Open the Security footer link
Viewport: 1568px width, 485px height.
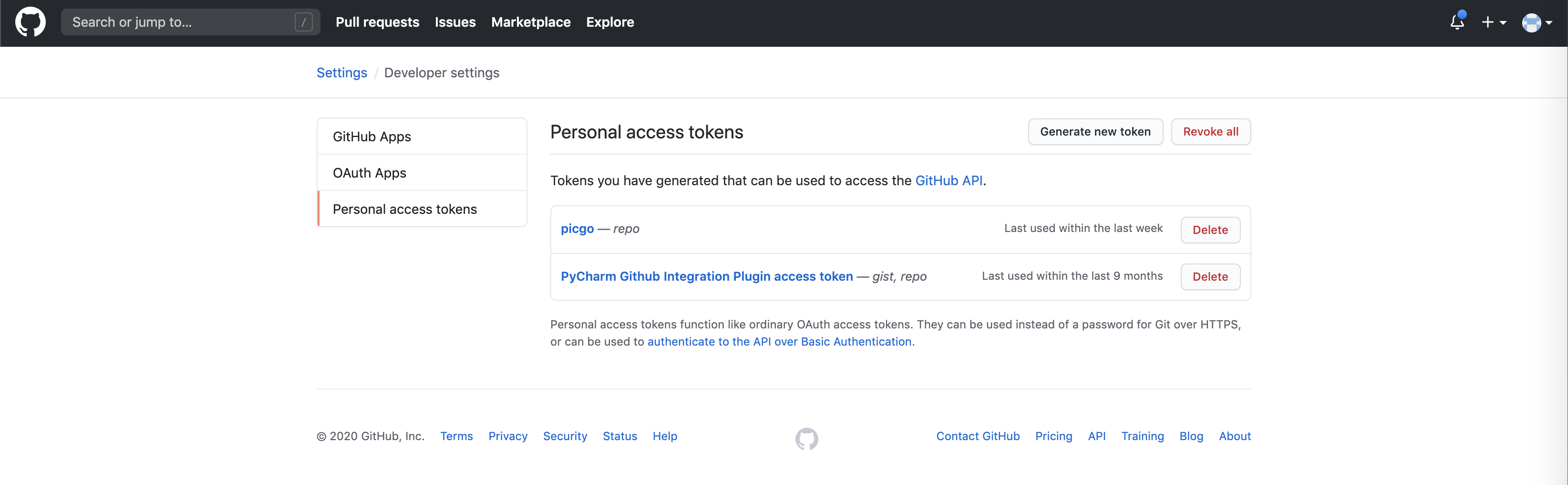[x=565, y=436]
